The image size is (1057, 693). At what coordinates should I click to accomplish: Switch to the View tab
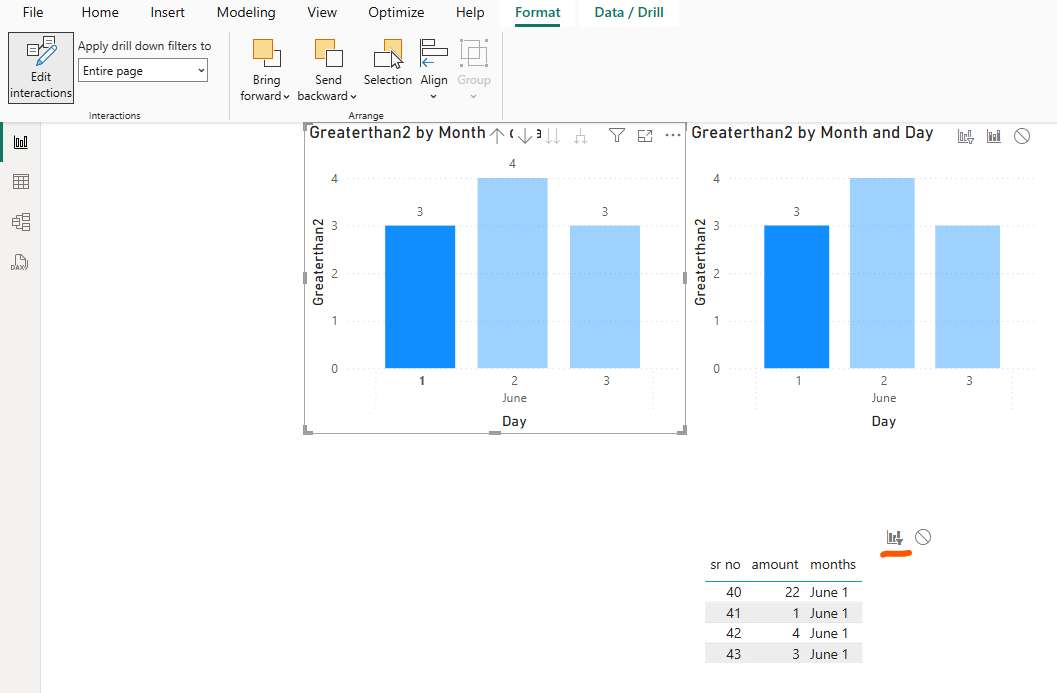point(322,12)
